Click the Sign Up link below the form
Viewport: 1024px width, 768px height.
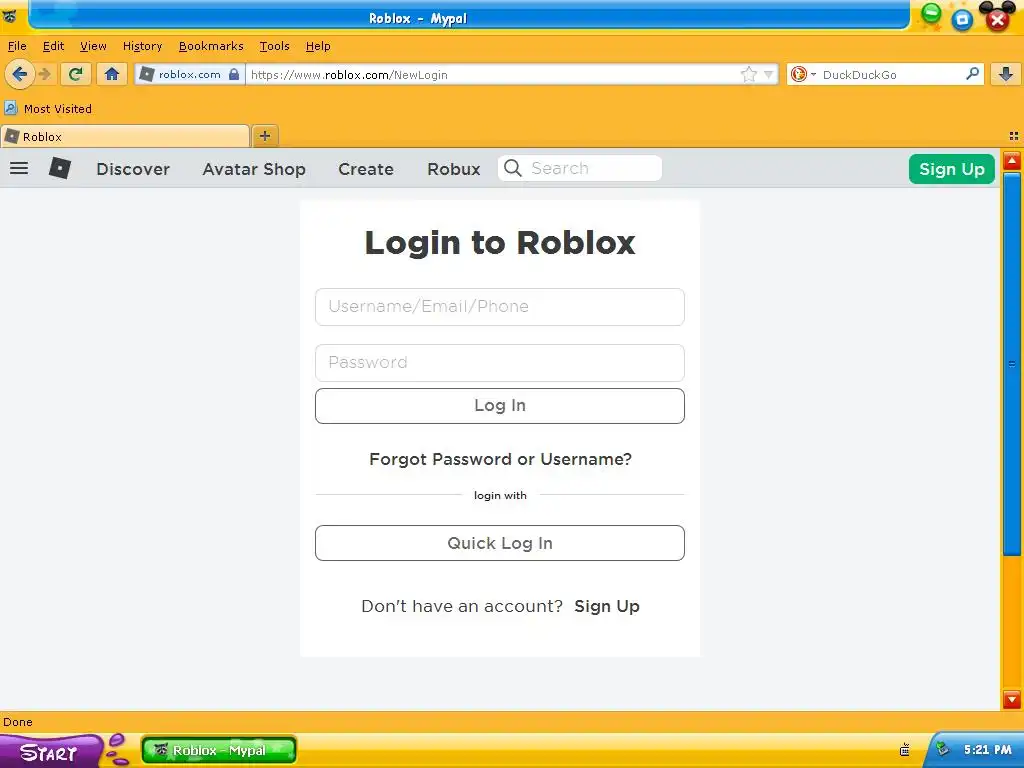[607, 607]
